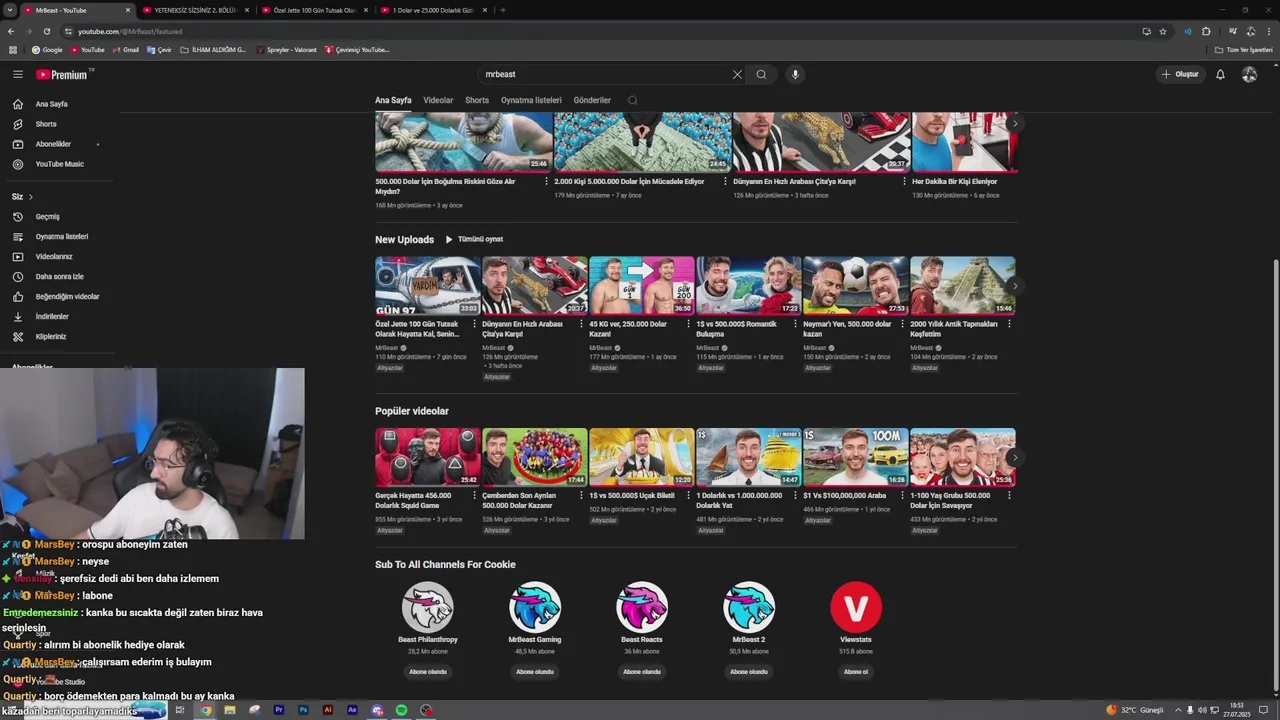Click the New Uploads section heading
The width and height of the screenshot is (1280, 720).
[x=404, y=239]
